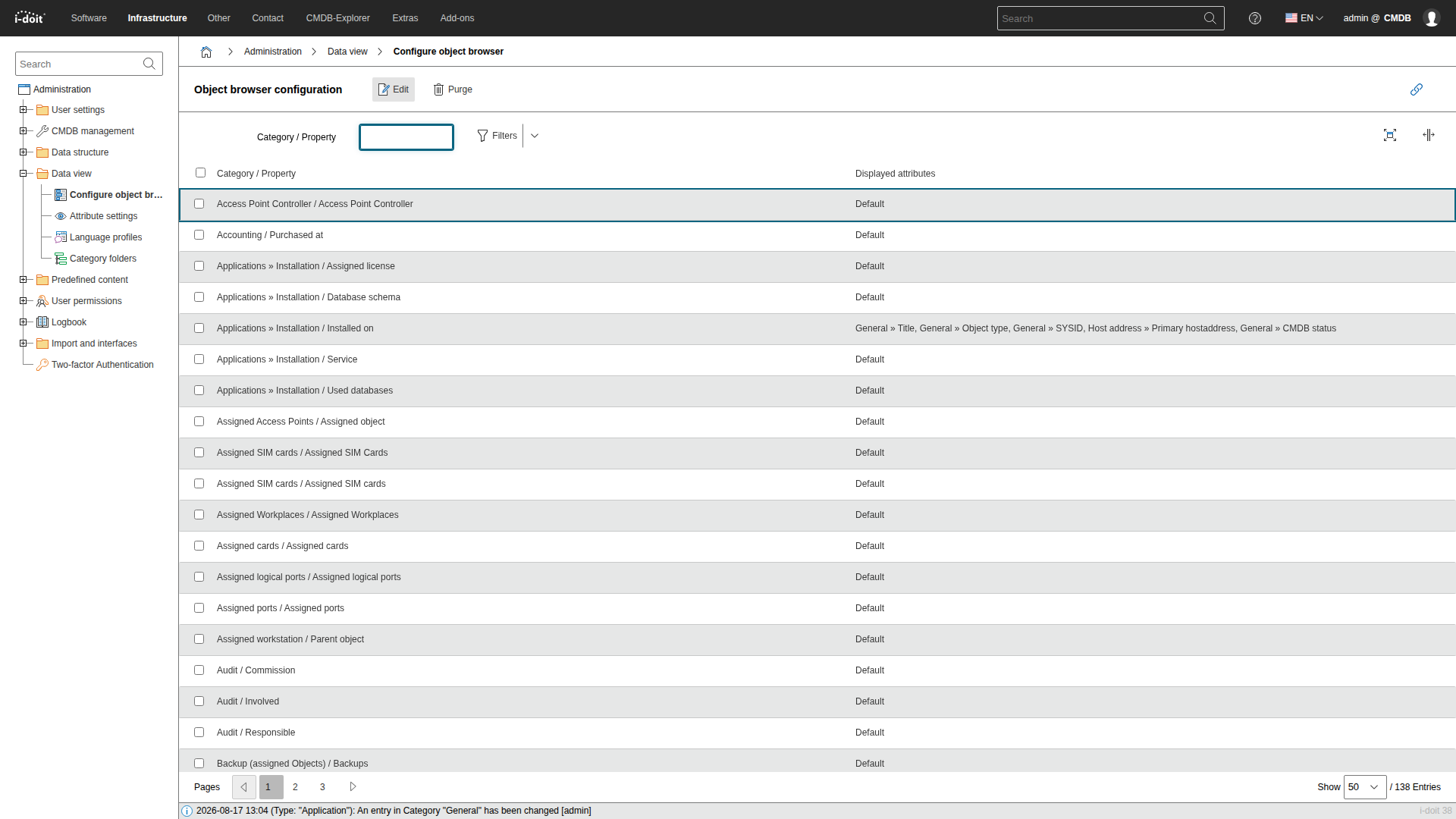Screen dimensions: 1456x819
Task: Click the Logbook icon
Action: [x=42, y=322]
